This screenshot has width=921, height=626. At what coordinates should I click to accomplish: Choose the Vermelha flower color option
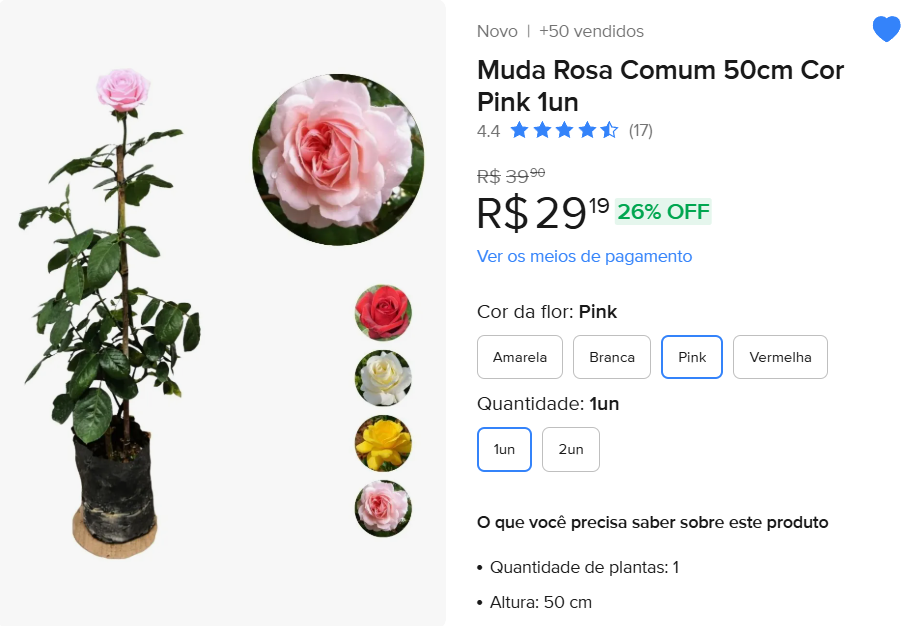[x=780, y=357]
